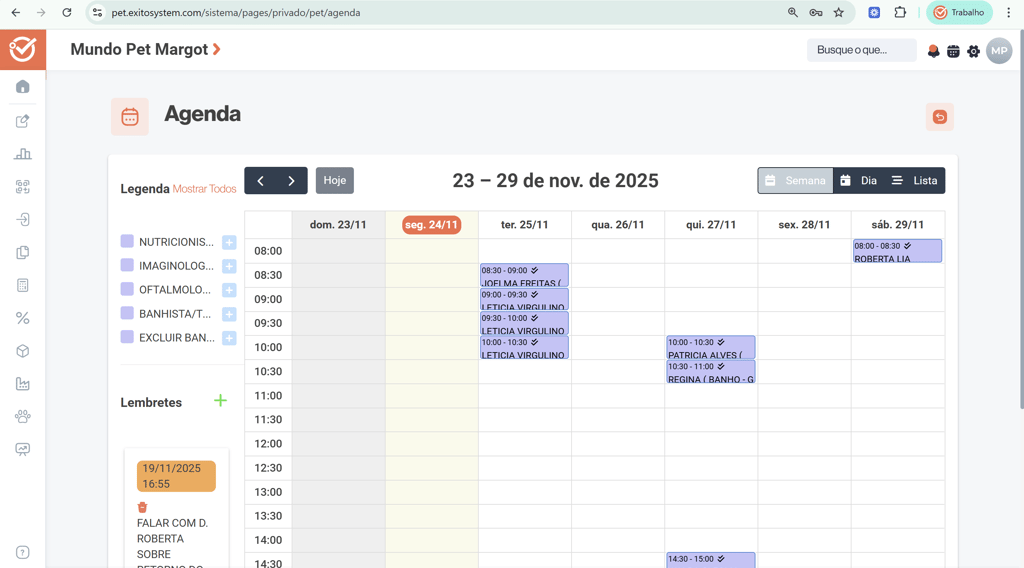The image size is (1024, 568).
Task: Toggle BANHISTA/T... legend color box
Action: point(127,313)
